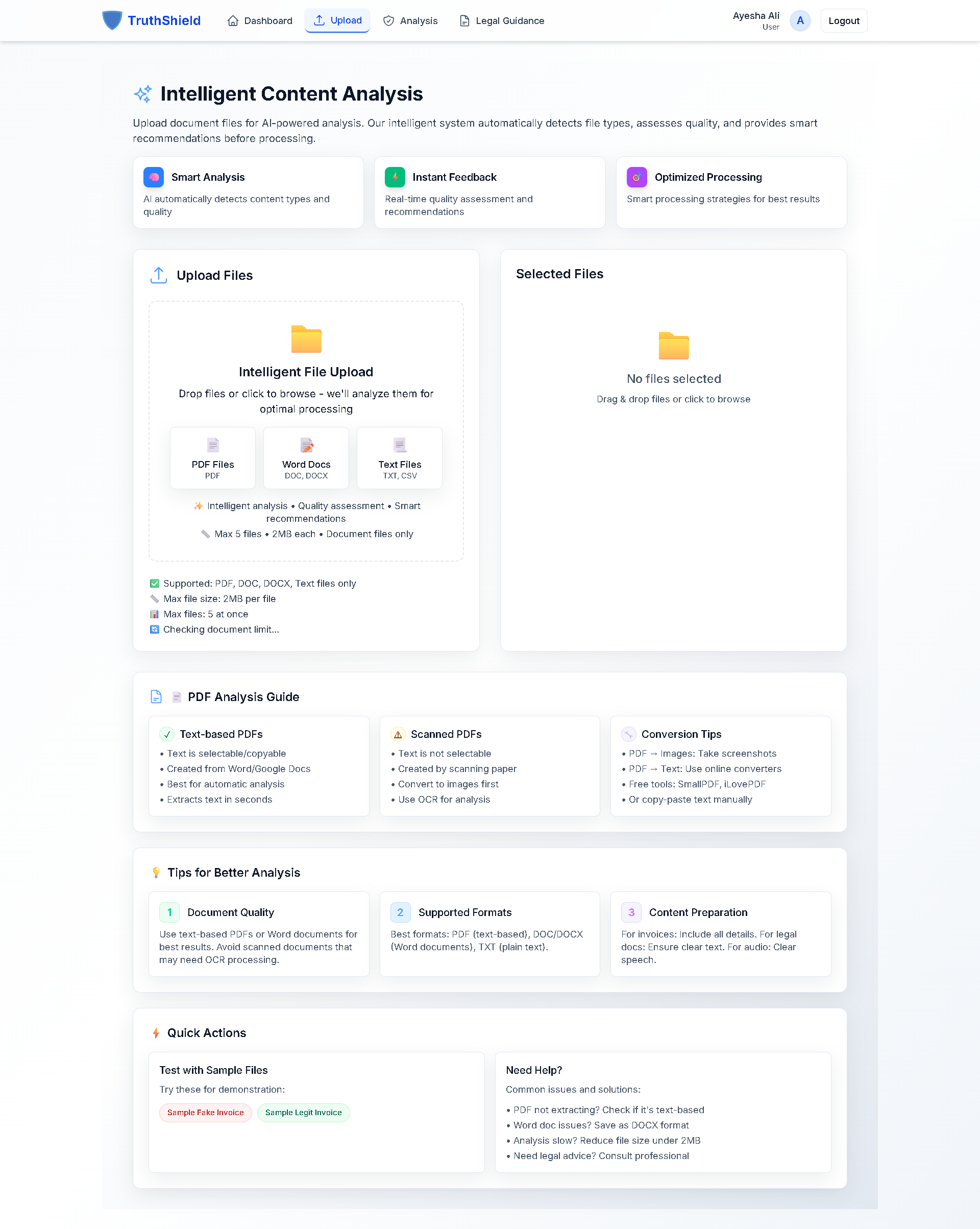980x1229 pixels.
Task: Click the Optimized Processing target icon
Action: coord(636,177)
